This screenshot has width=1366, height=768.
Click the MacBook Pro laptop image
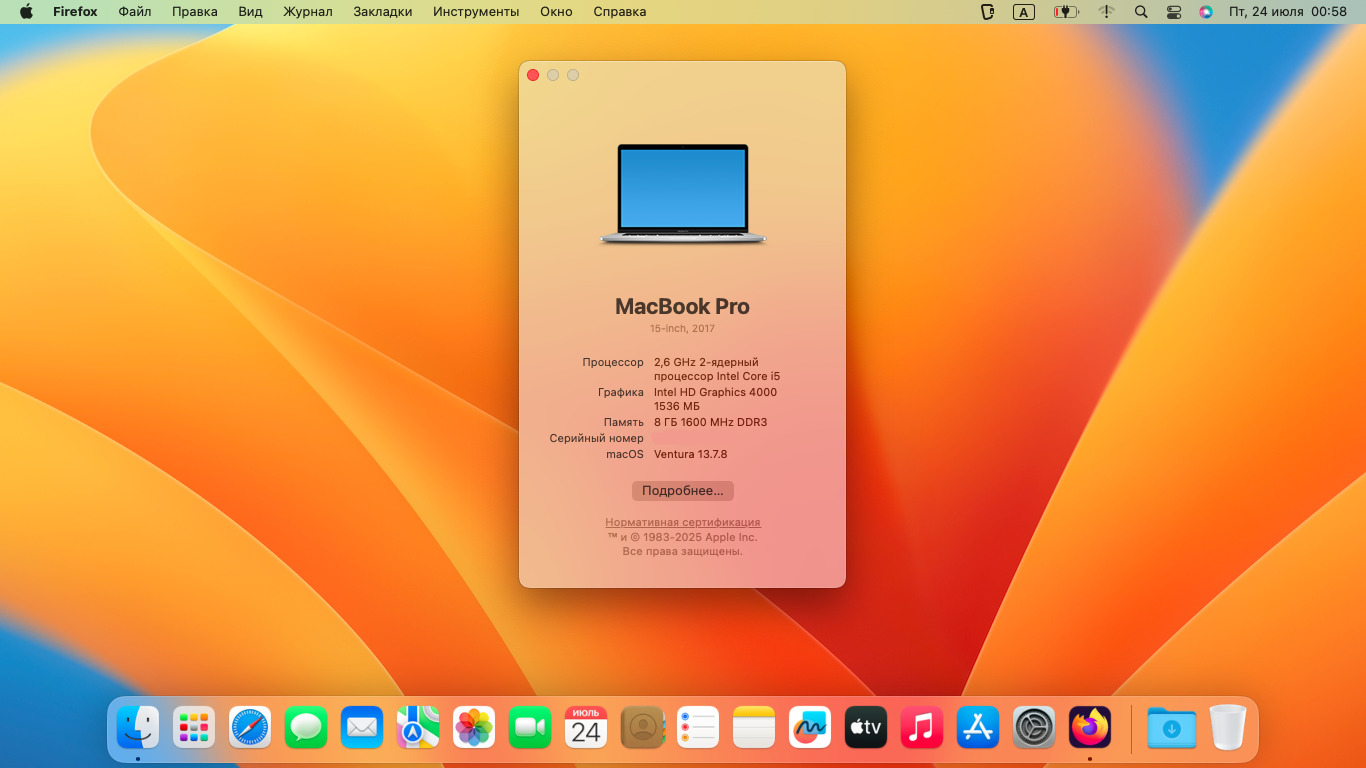coord(683,194)
